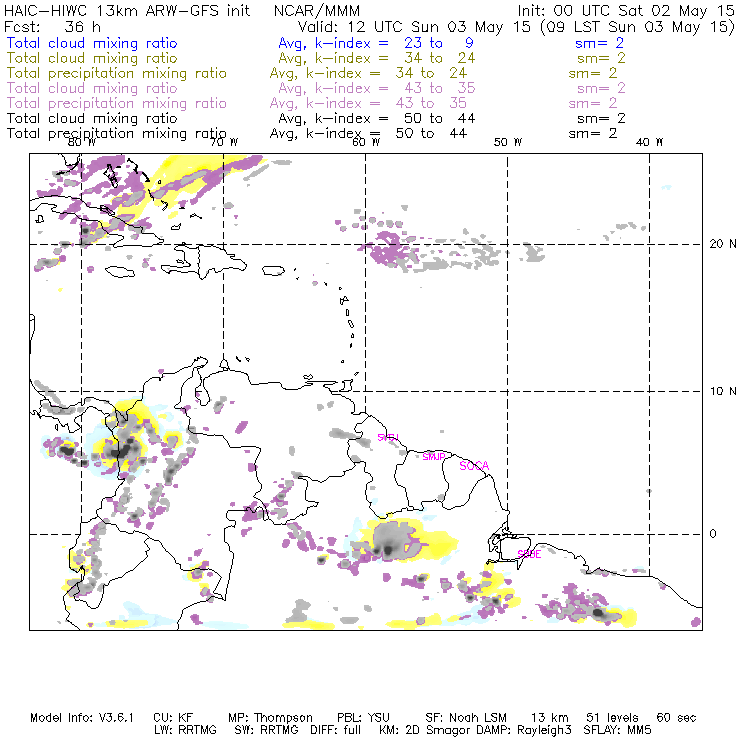This screenshot has width=740, height=740.
Task: Click the 80 W longitude label
Action: pos(82,142)
